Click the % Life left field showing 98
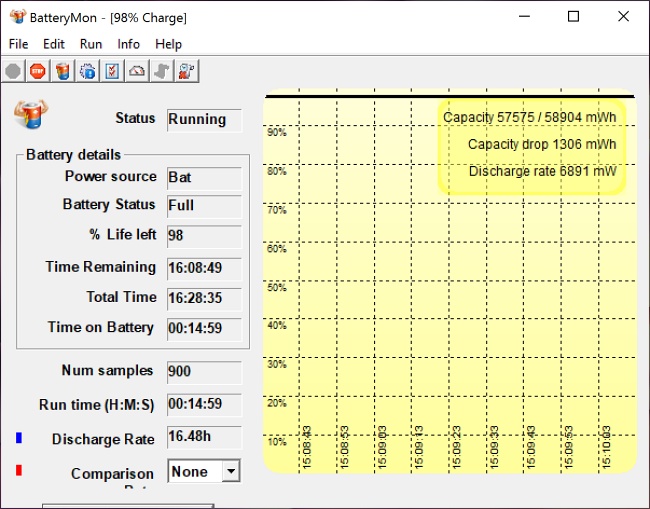This screenshot has height=509, width=650. point(204,236)
